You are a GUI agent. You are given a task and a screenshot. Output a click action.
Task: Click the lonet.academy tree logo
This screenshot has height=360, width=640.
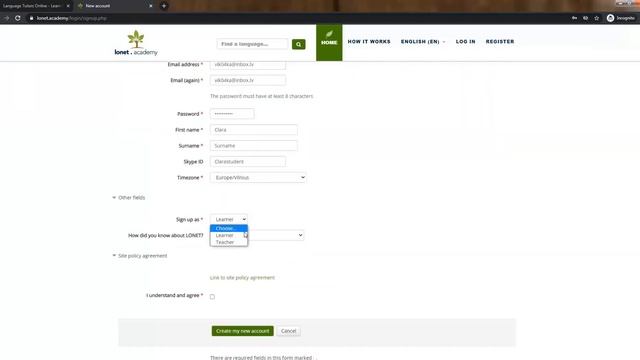coord(136,42)
